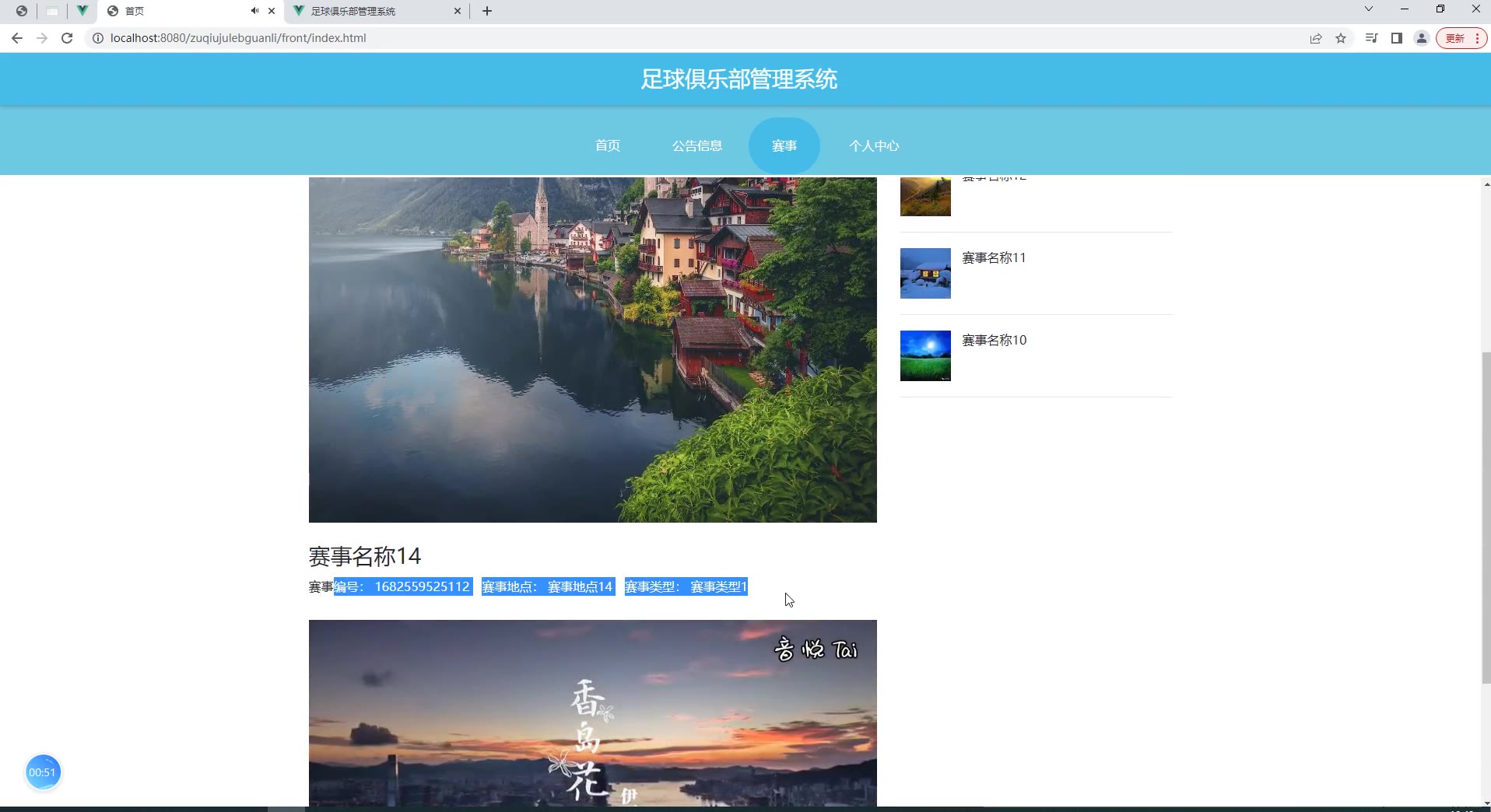Open 公告信息 in the site navigation
The height and width of the screenshot is (812, 1491).
(x=697, y=145)
